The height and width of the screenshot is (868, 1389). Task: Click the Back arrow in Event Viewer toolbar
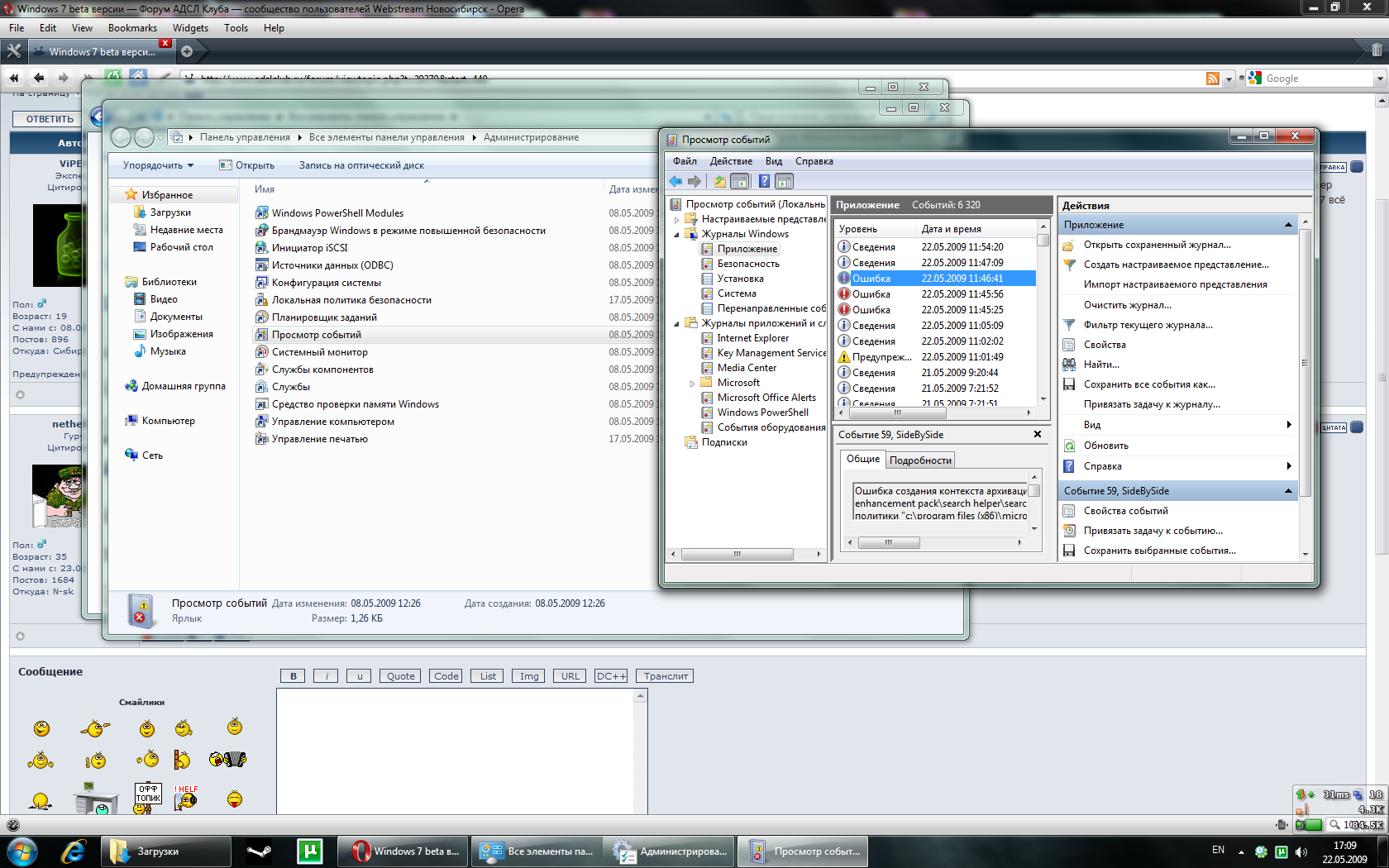[675, 181]
